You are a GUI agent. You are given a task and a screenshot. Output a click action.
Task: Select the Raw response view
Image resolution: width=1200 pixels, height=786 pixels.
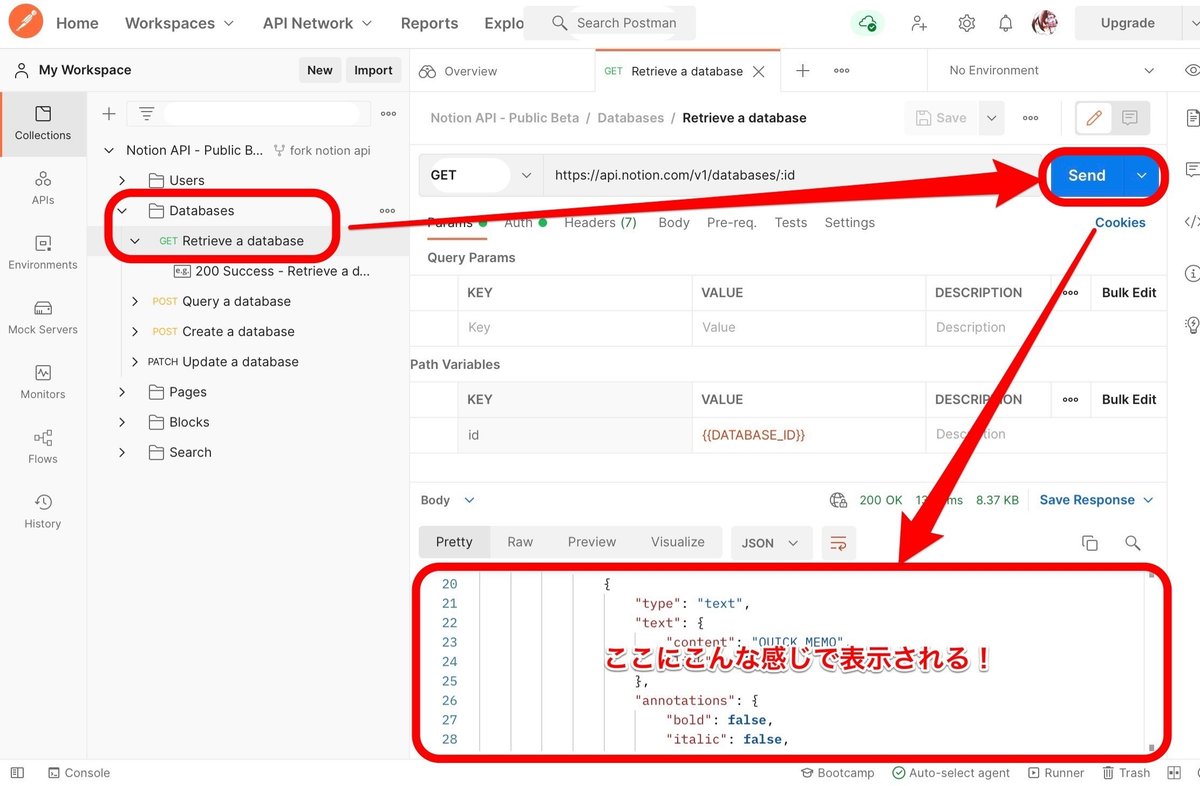click(x=520, y=542)
